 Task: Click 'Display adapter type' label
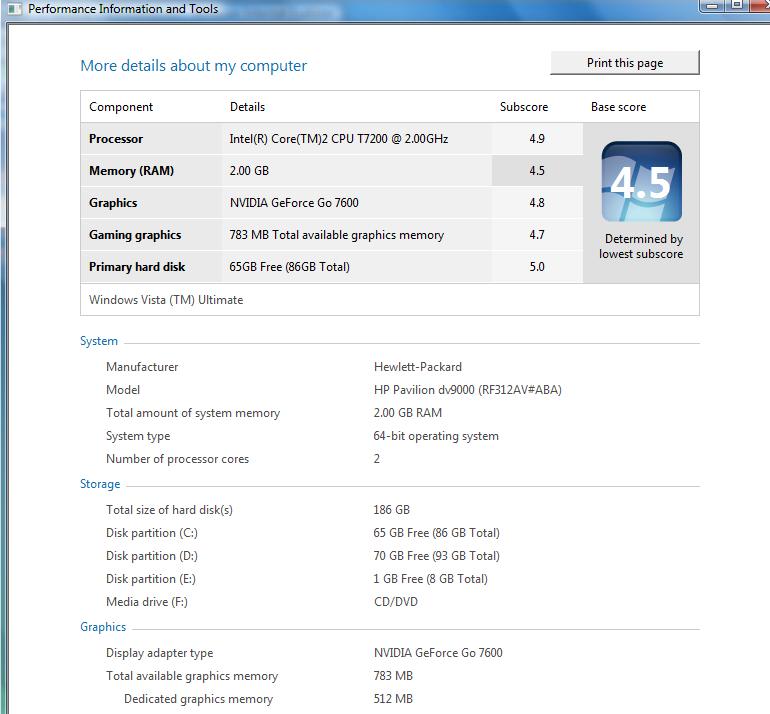pyautogui.click(x=160, y=653)
